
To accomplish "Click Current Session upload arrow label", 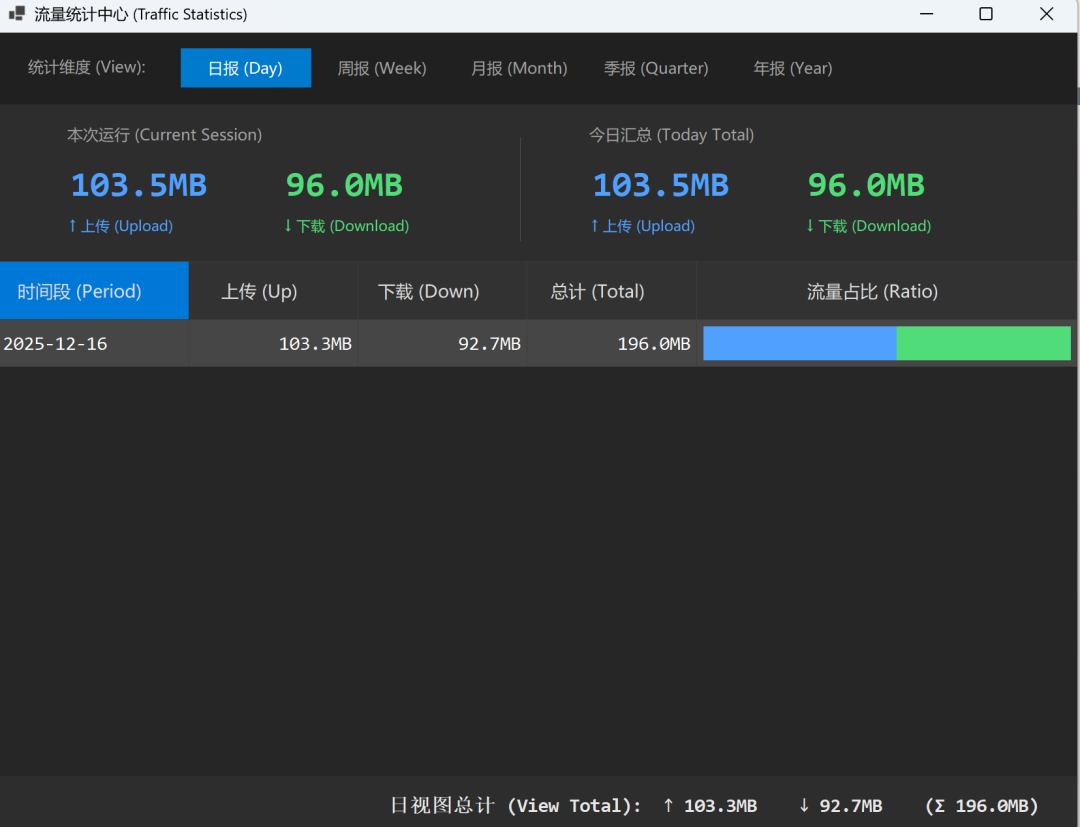I will click(x=120, y=226).
